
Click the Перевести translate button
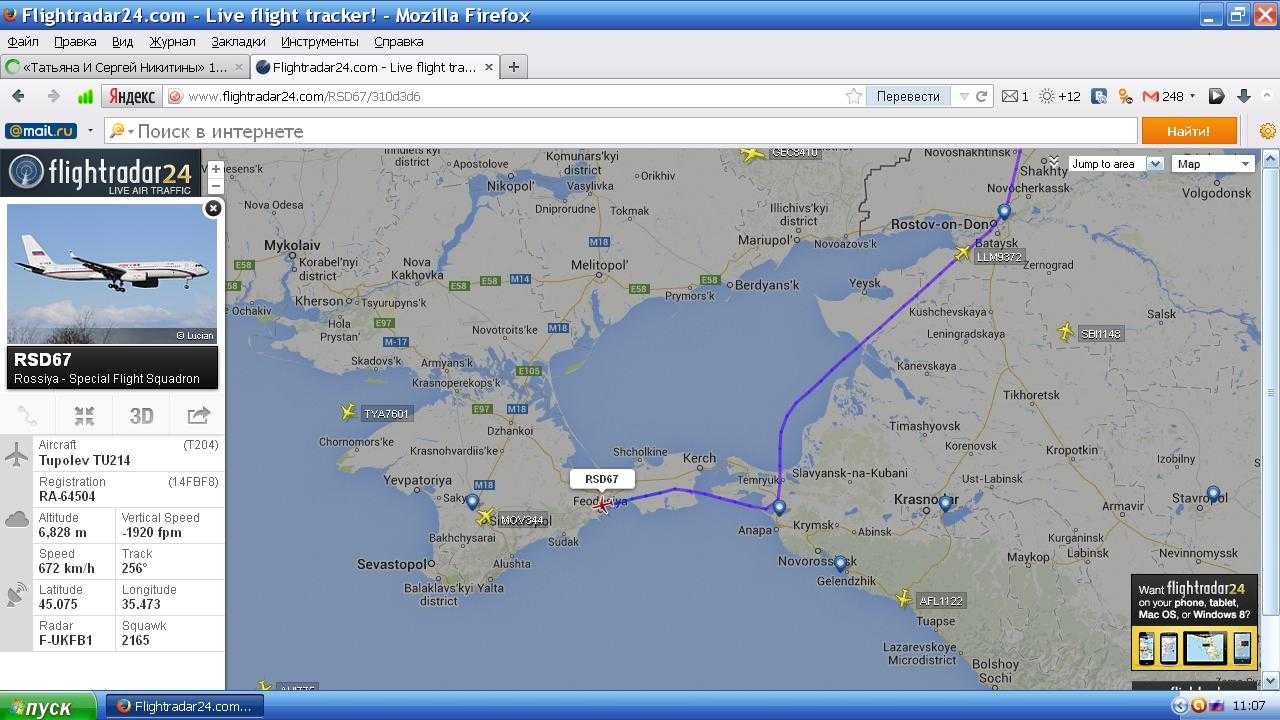coord(908,96)
